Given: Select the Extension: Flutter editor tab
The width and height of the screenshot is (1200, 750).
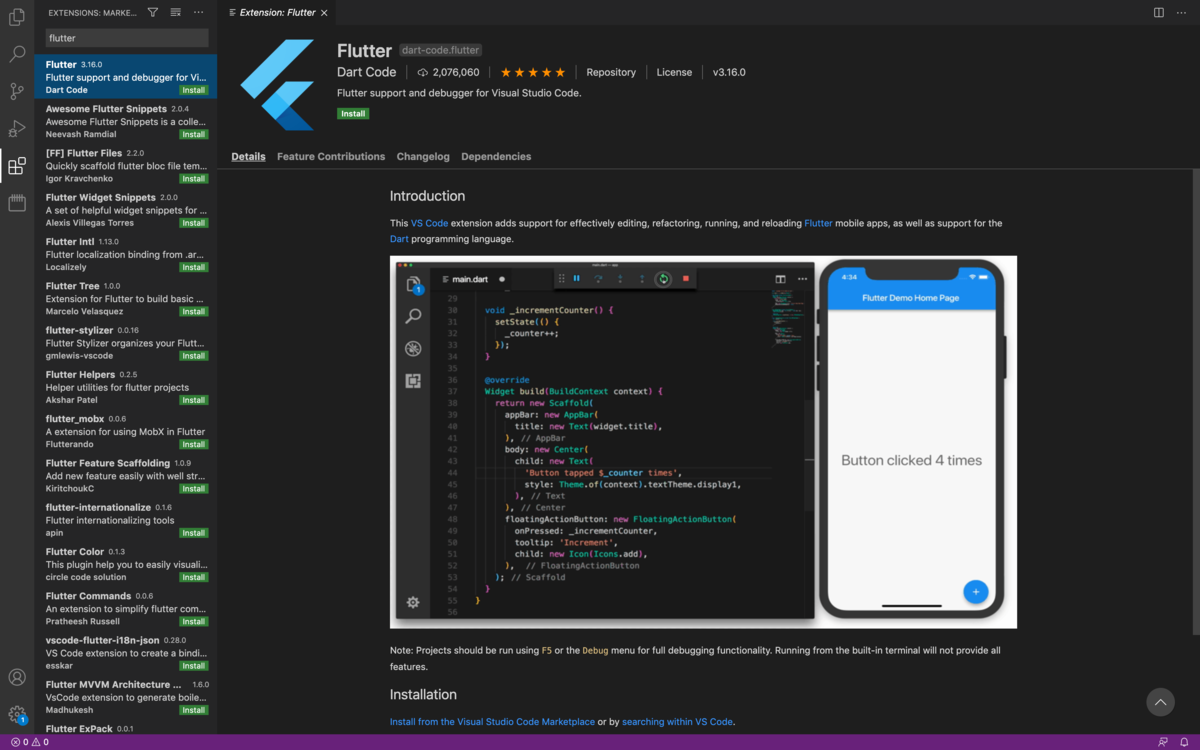Looking at the screenshot, I should pos(278,12).
